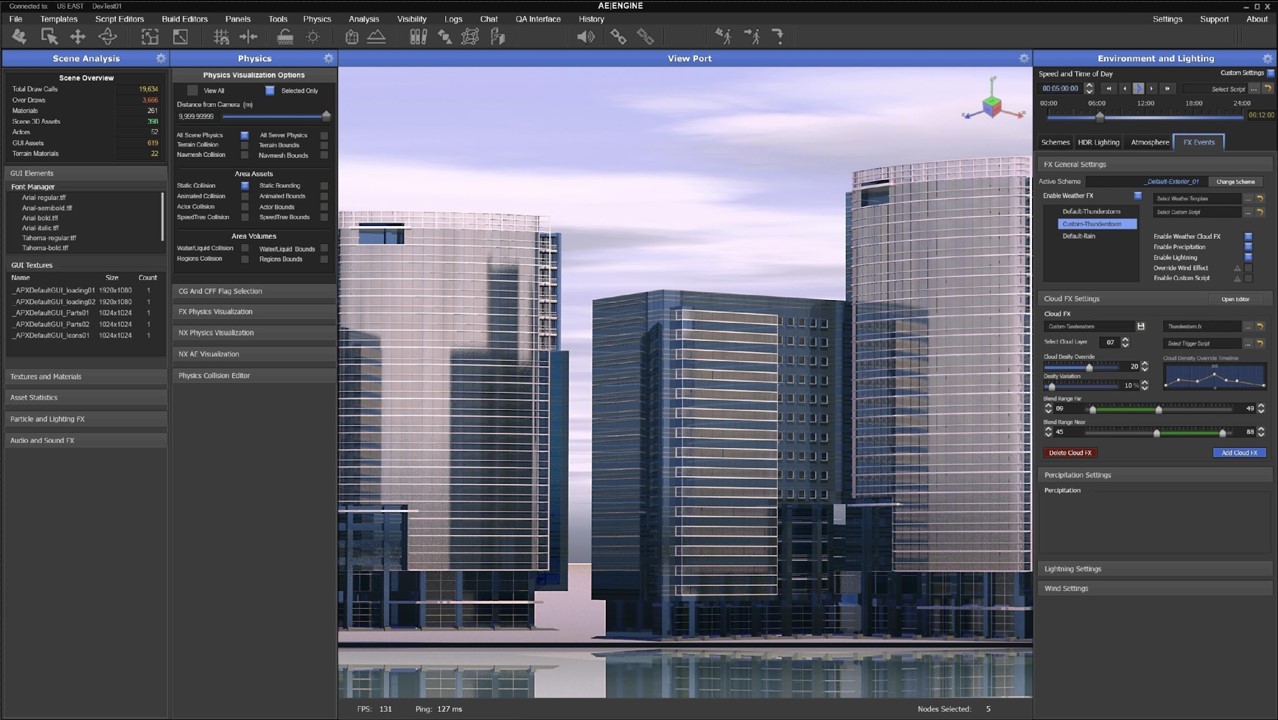Expand the Lightning Settings section
Viewport: 1278px width, 720px height.
click(1073, 569)
